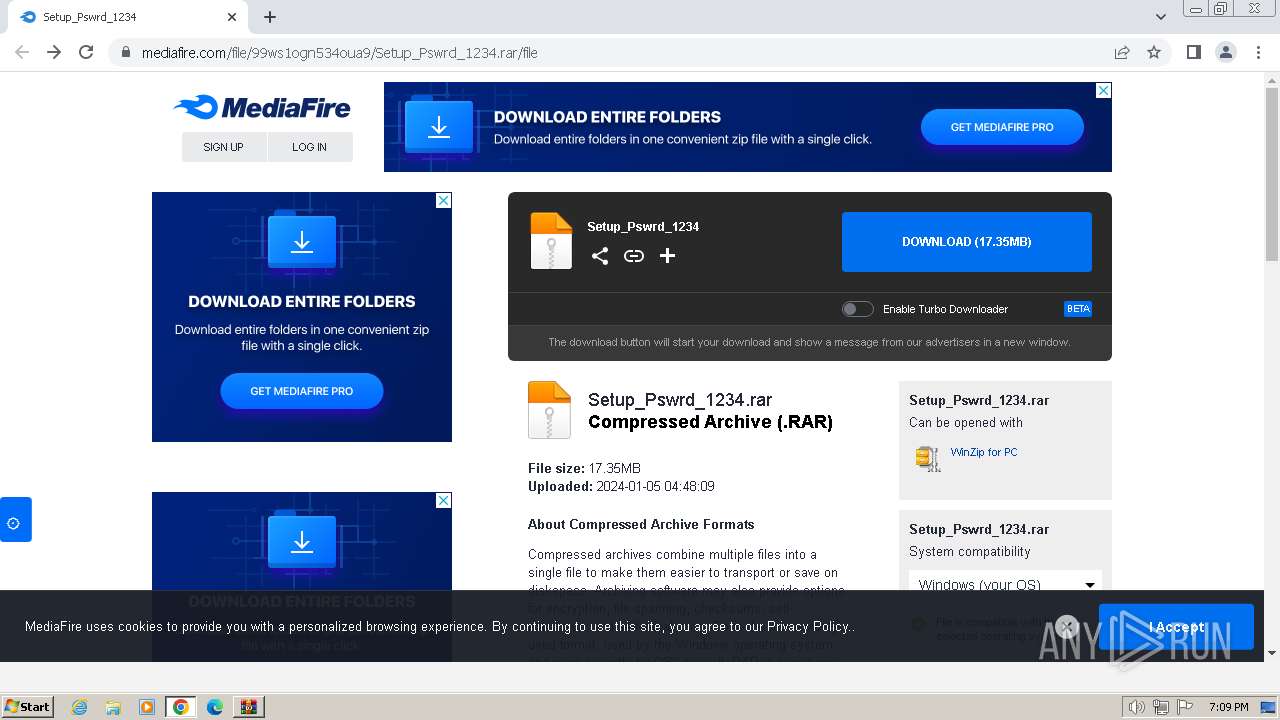1280x720 pixels.
Task: Open the system compatibility dropdown
Action: tap(1005, 583)
